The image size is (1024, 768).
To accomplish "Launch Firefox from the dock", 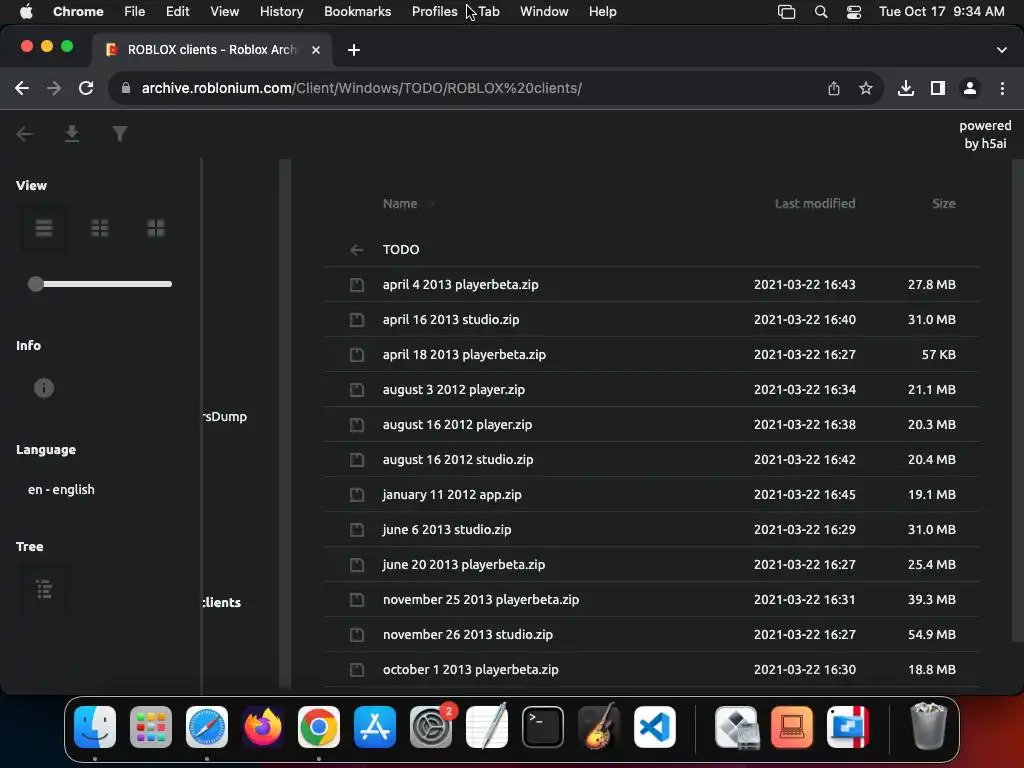I will click(263, 727).
